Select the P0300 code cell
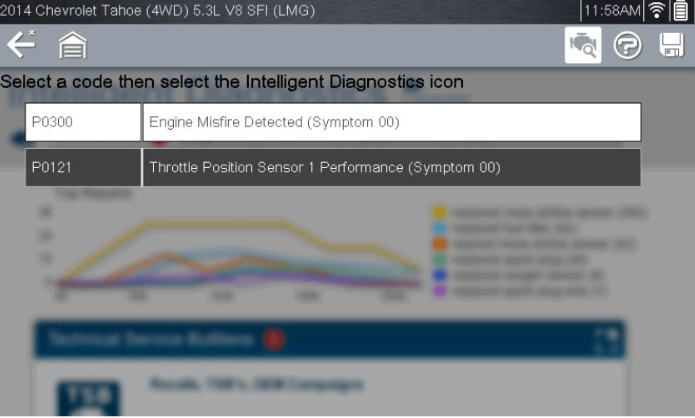 [83, 122]
